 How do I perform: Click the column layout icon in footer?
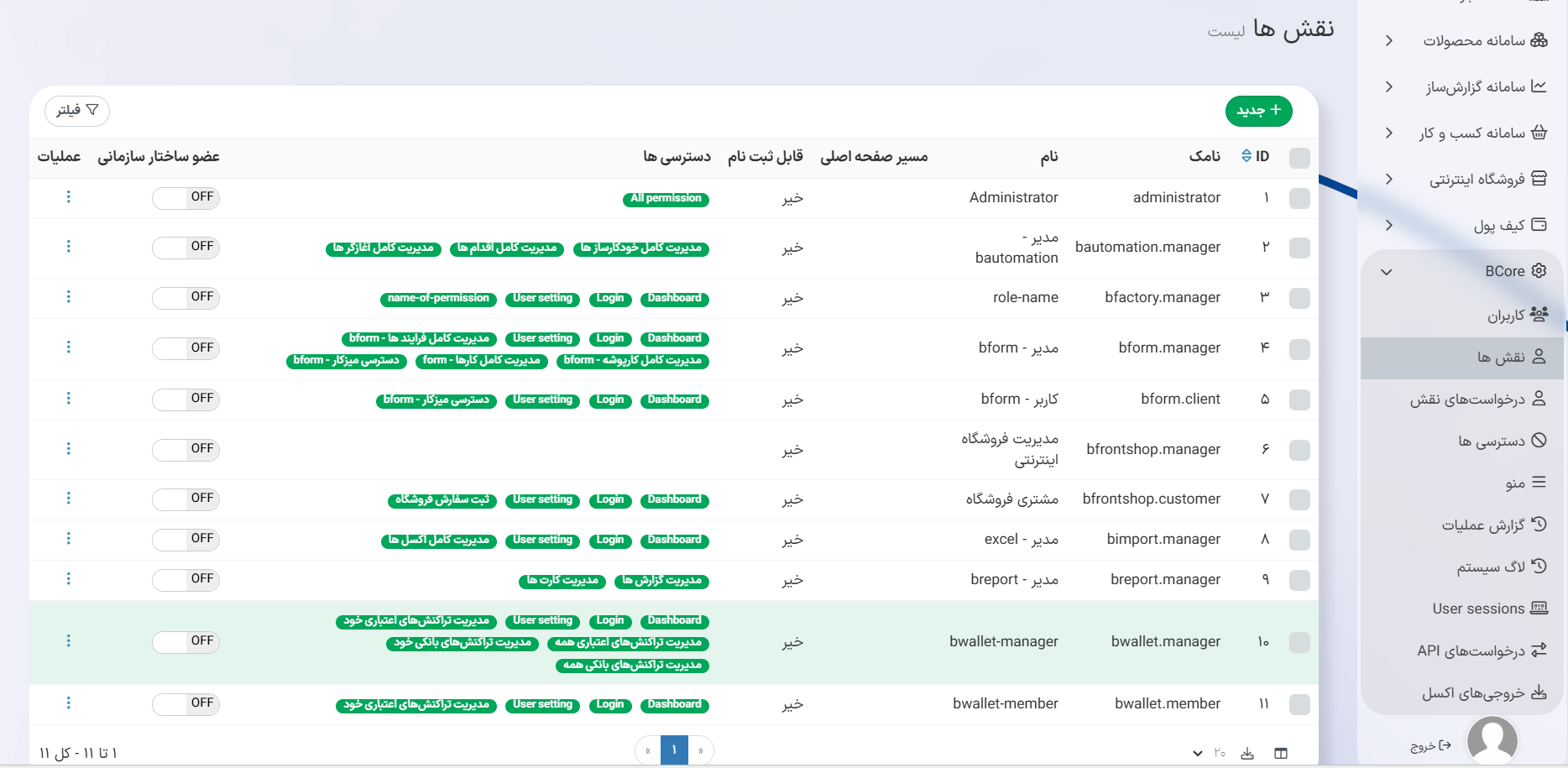tap(1281, 753)
